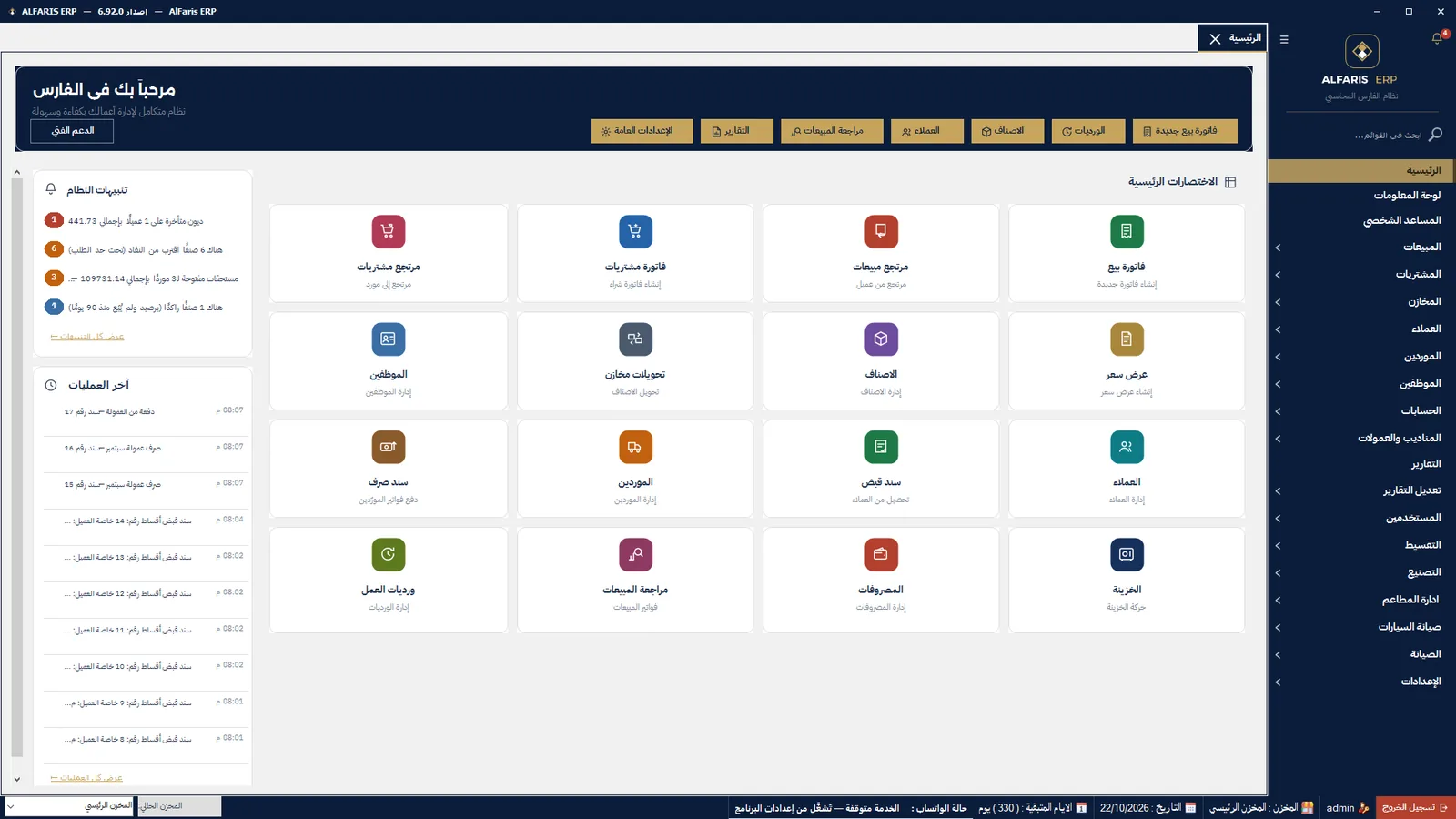Click the الدعم الفني support button
Viewport: 1456px width, 819px height.
click(72, 131)
